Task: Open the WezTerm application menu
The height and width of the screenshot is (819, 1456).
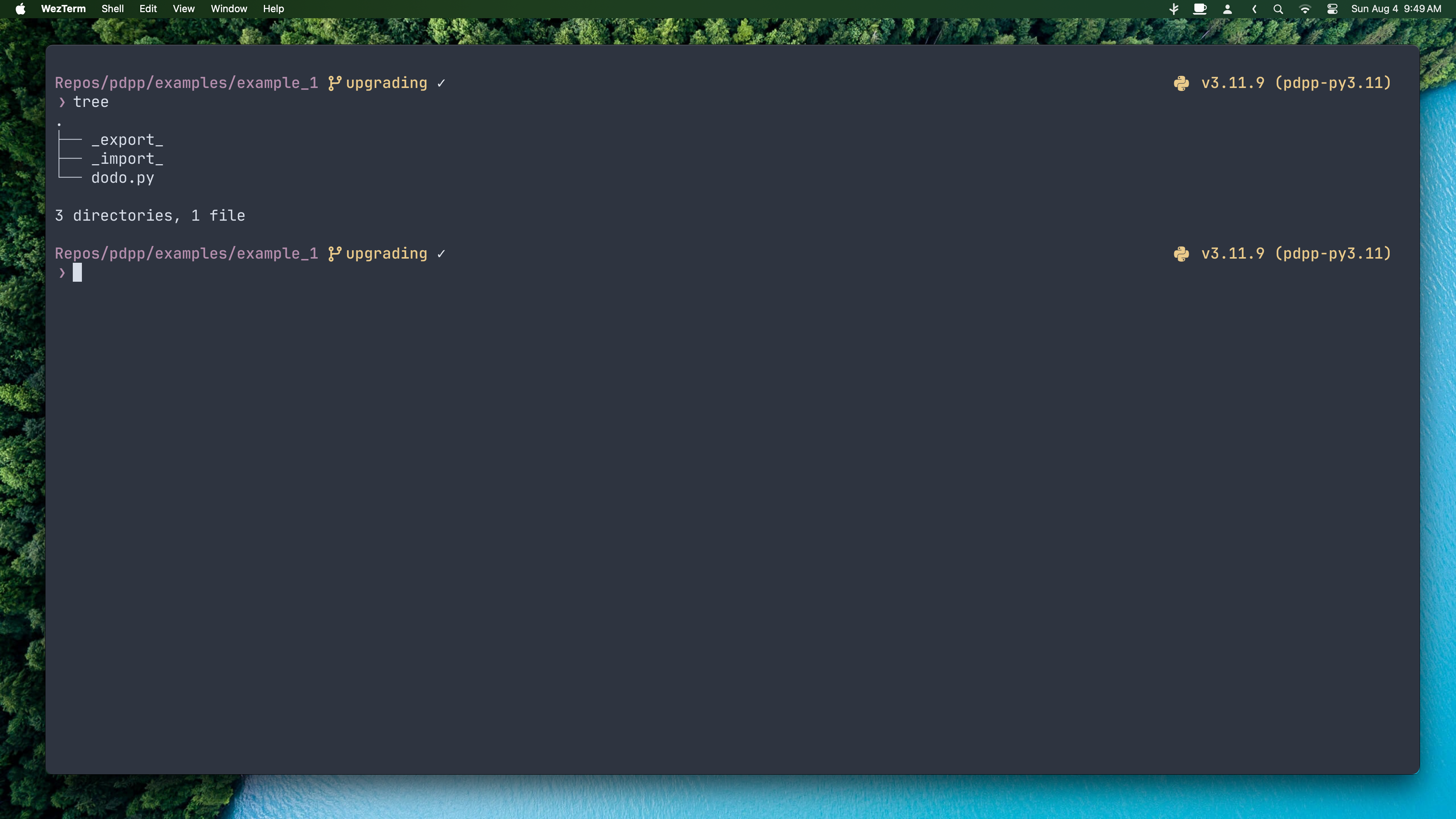Action: (x=63, y=8)
